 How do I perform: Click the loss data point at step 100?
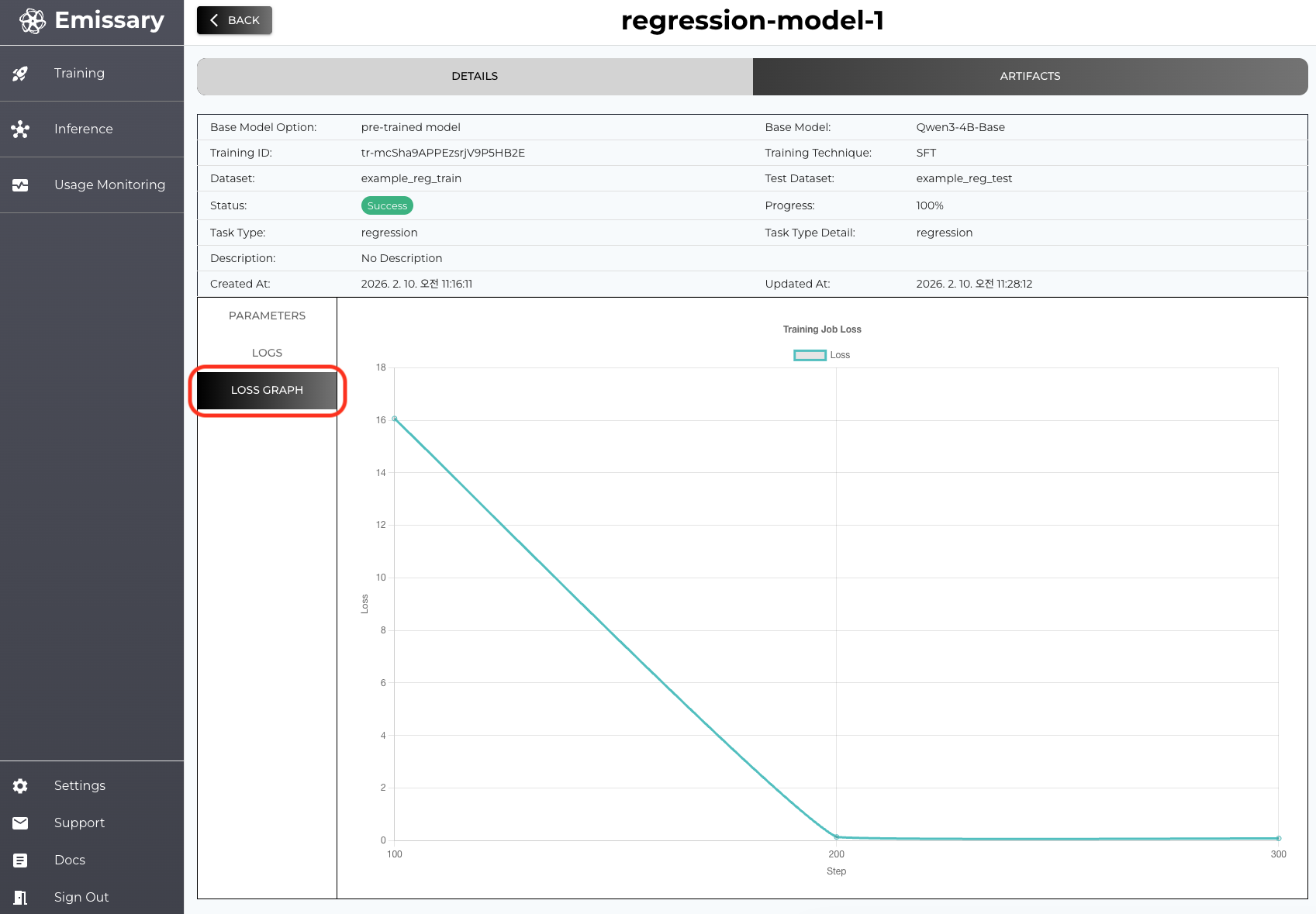click(395, 419)
